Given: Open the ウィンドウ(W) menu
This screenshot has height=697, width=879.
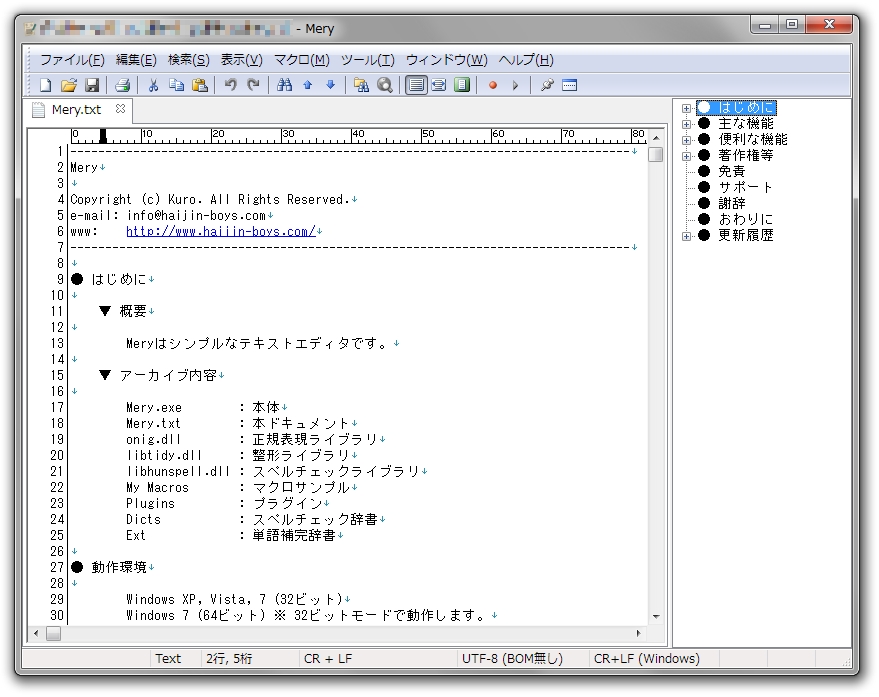Looking at the screenshot, I should click(x=446, y=60).
